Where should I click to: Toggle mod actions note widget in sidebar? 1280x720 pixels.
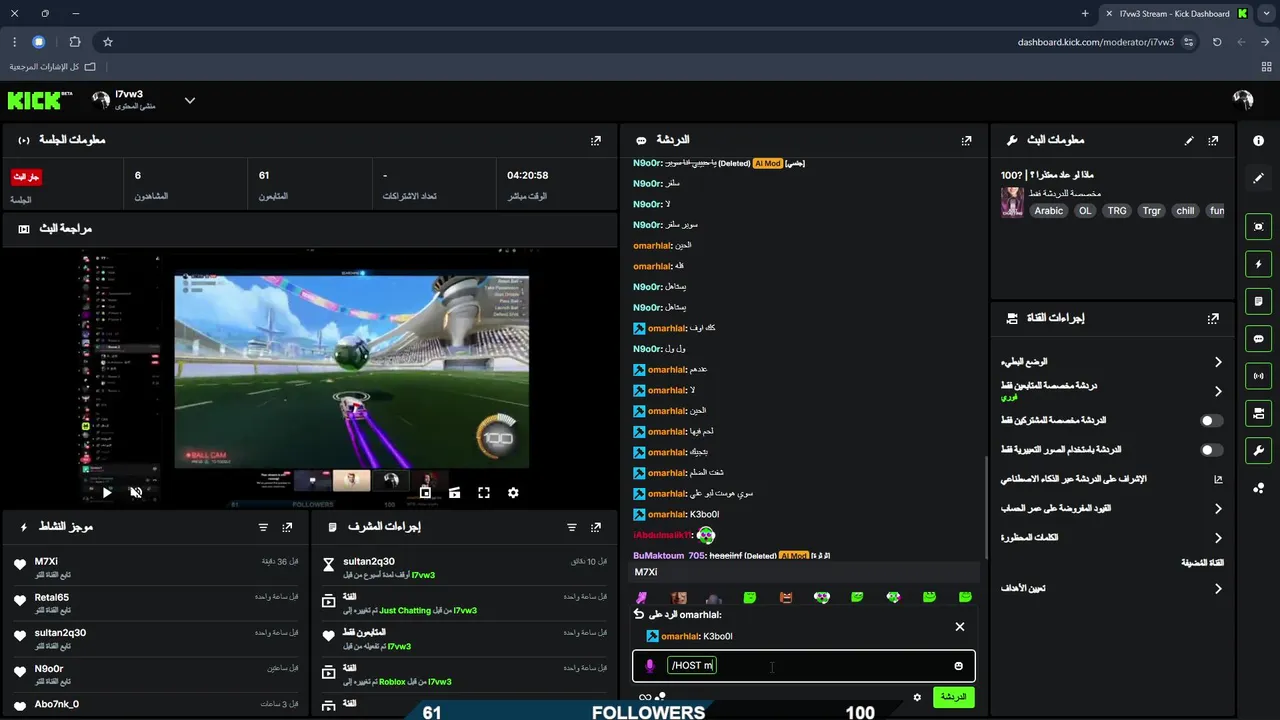pyautogui.click(x=1258, y=301)
